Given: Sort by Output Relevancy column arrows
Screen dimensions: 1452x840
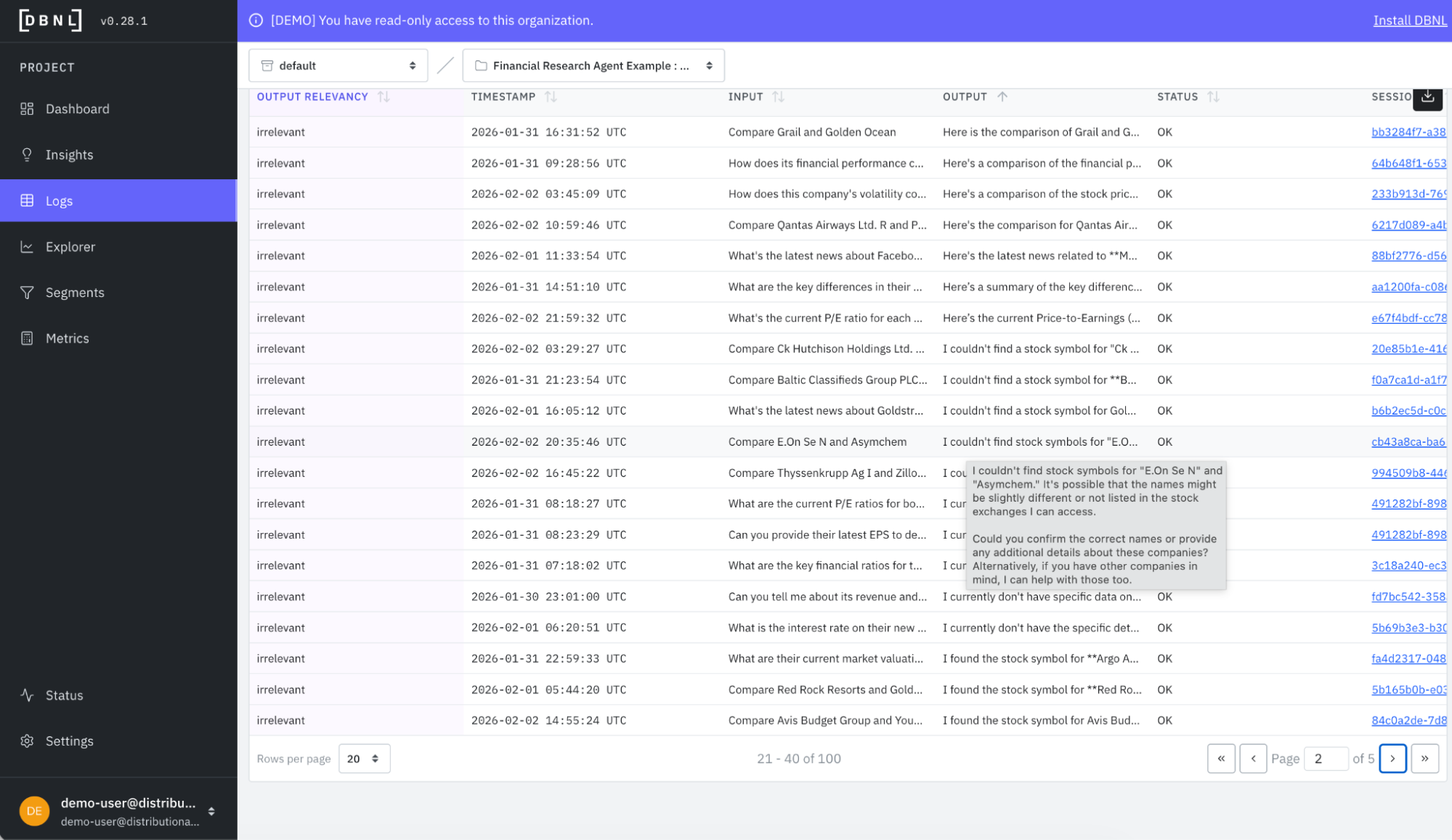Looking at the screenshot, I should 384,97.
